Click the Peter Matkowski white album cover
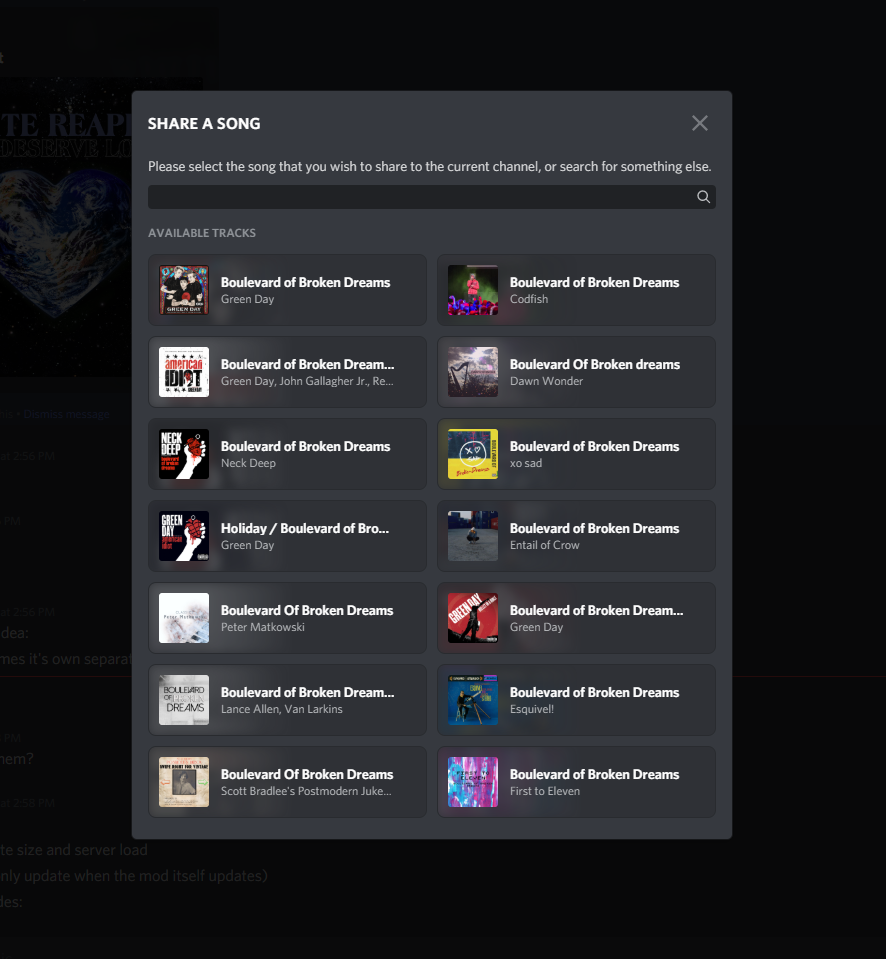This screenshot has width=886, height=959. pyautogui.click(x=184, y=618)
